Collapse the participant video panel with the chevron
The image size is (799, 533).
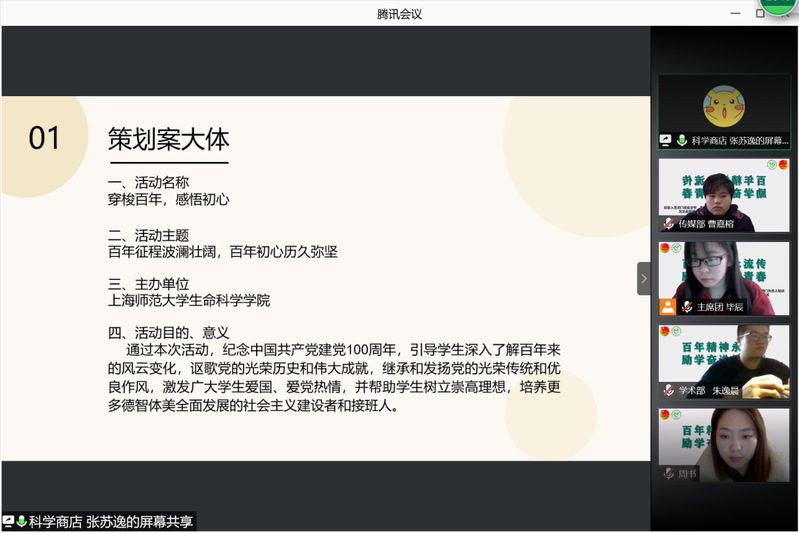(644, 279)
